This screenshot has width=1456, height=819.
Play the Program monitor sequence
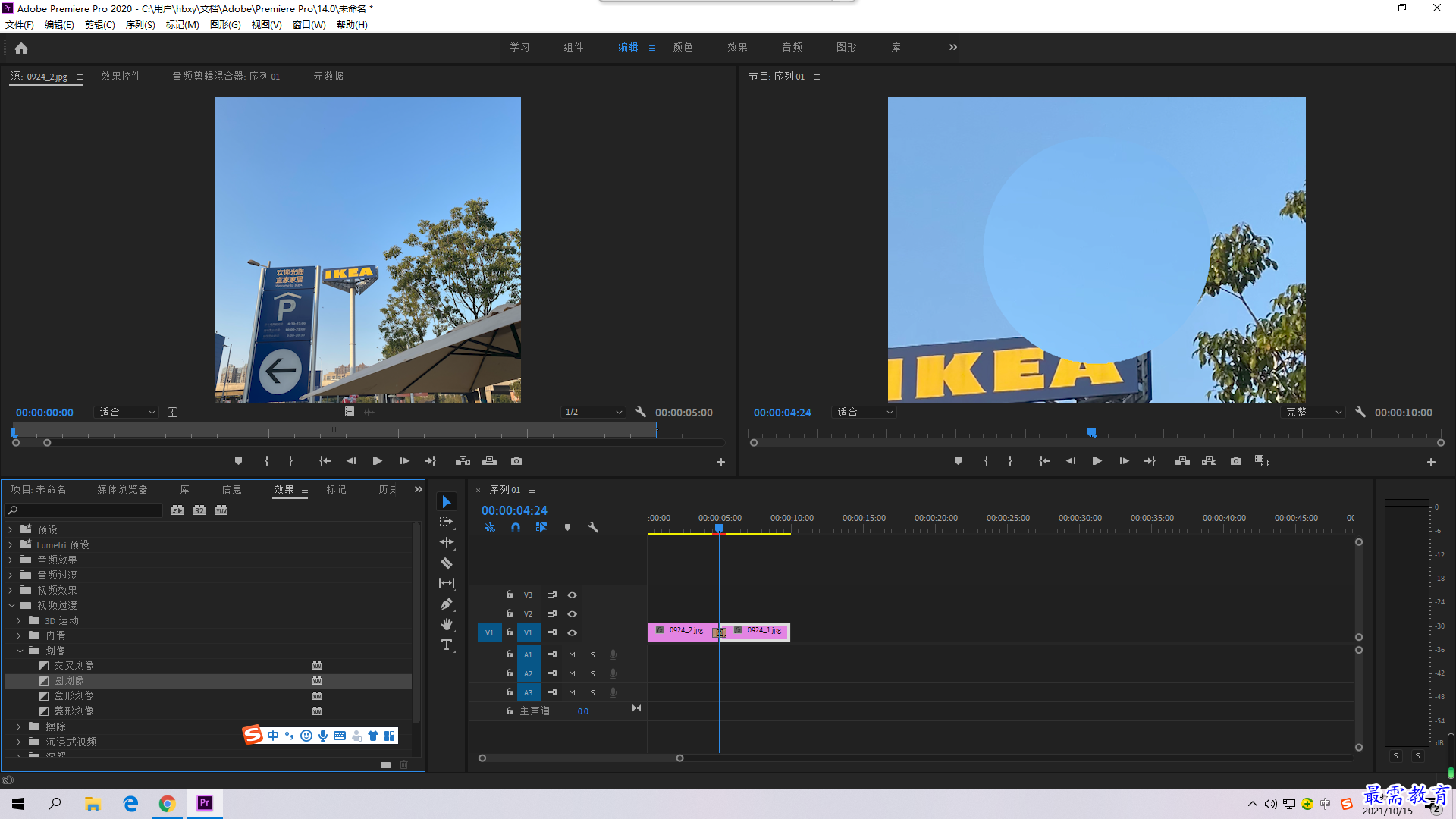point(1097,461)
